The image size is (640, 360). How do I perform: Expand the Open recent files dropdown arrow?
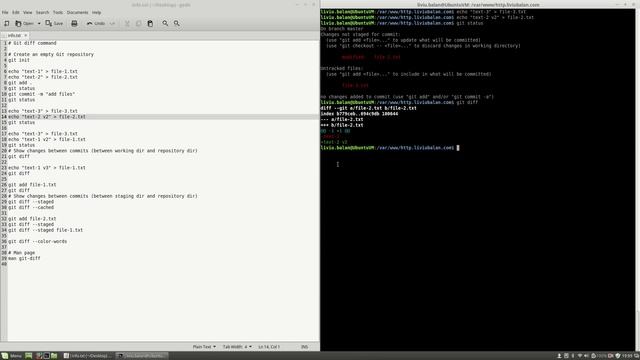(x=39, y=23)
